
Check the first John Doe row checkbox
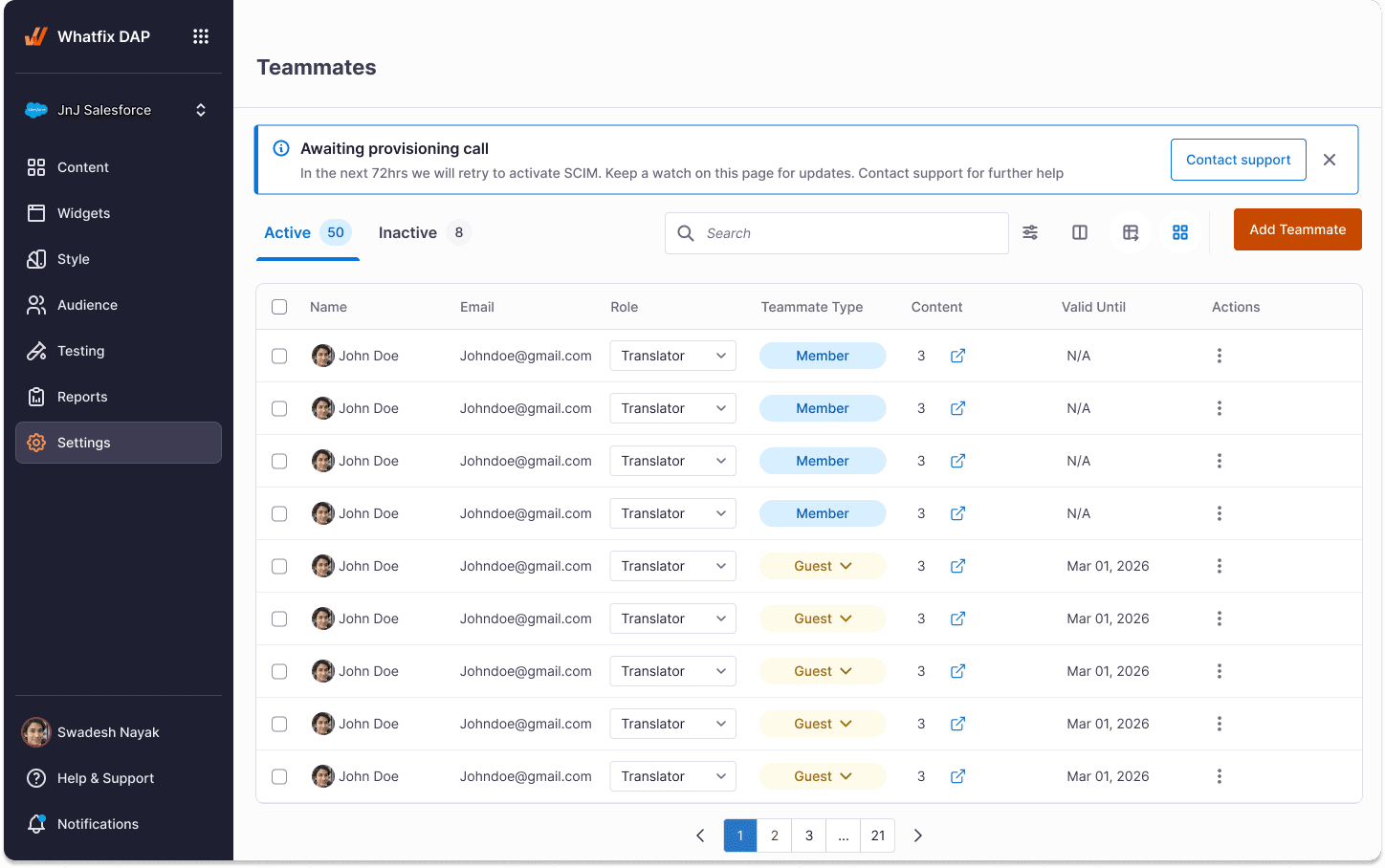point(279,356)
